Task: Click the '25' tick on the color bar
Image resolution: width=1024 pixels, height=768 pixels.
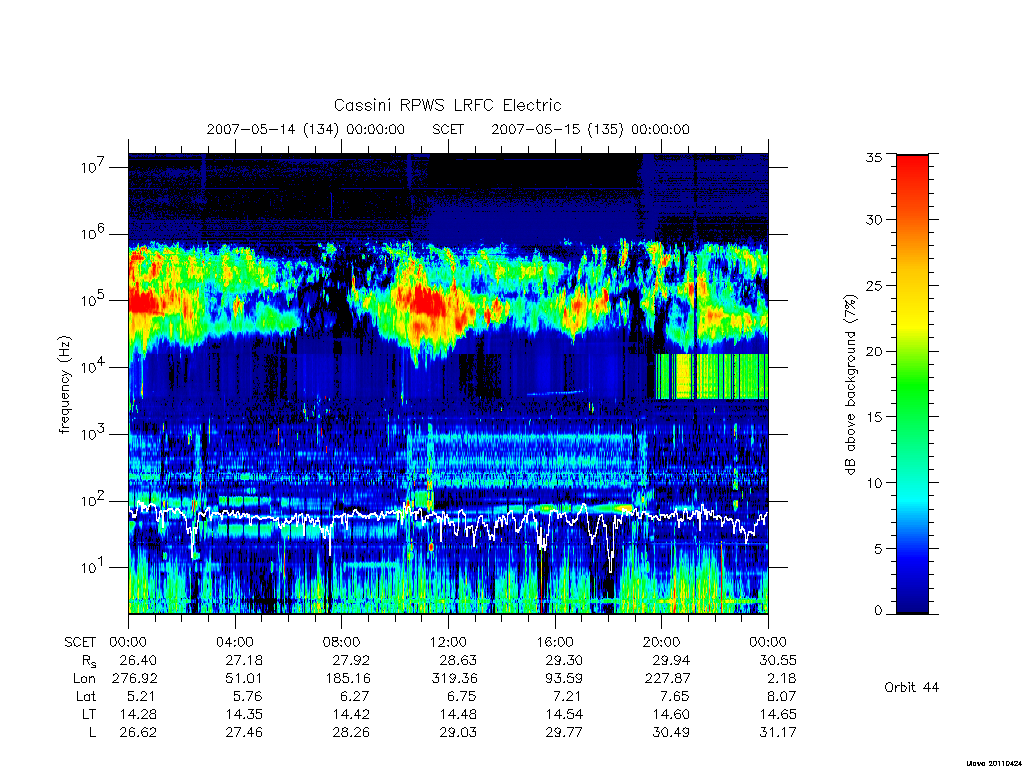Action: click(874, 285)
